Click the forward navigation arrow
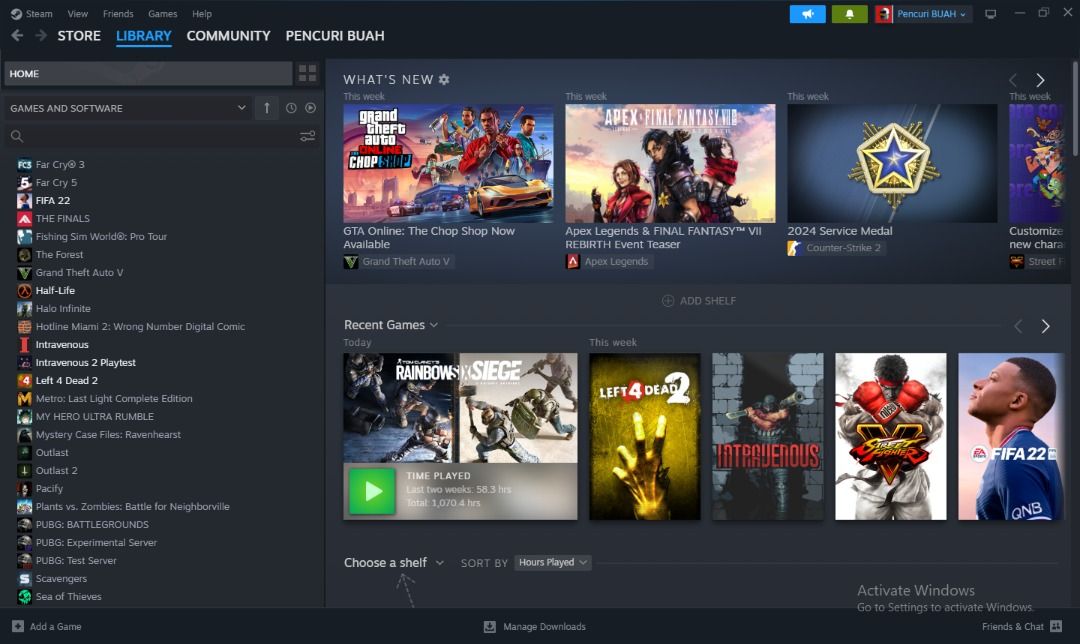Image resolution: width=1080 pixels, height=644 pixels. click(41, 36)
